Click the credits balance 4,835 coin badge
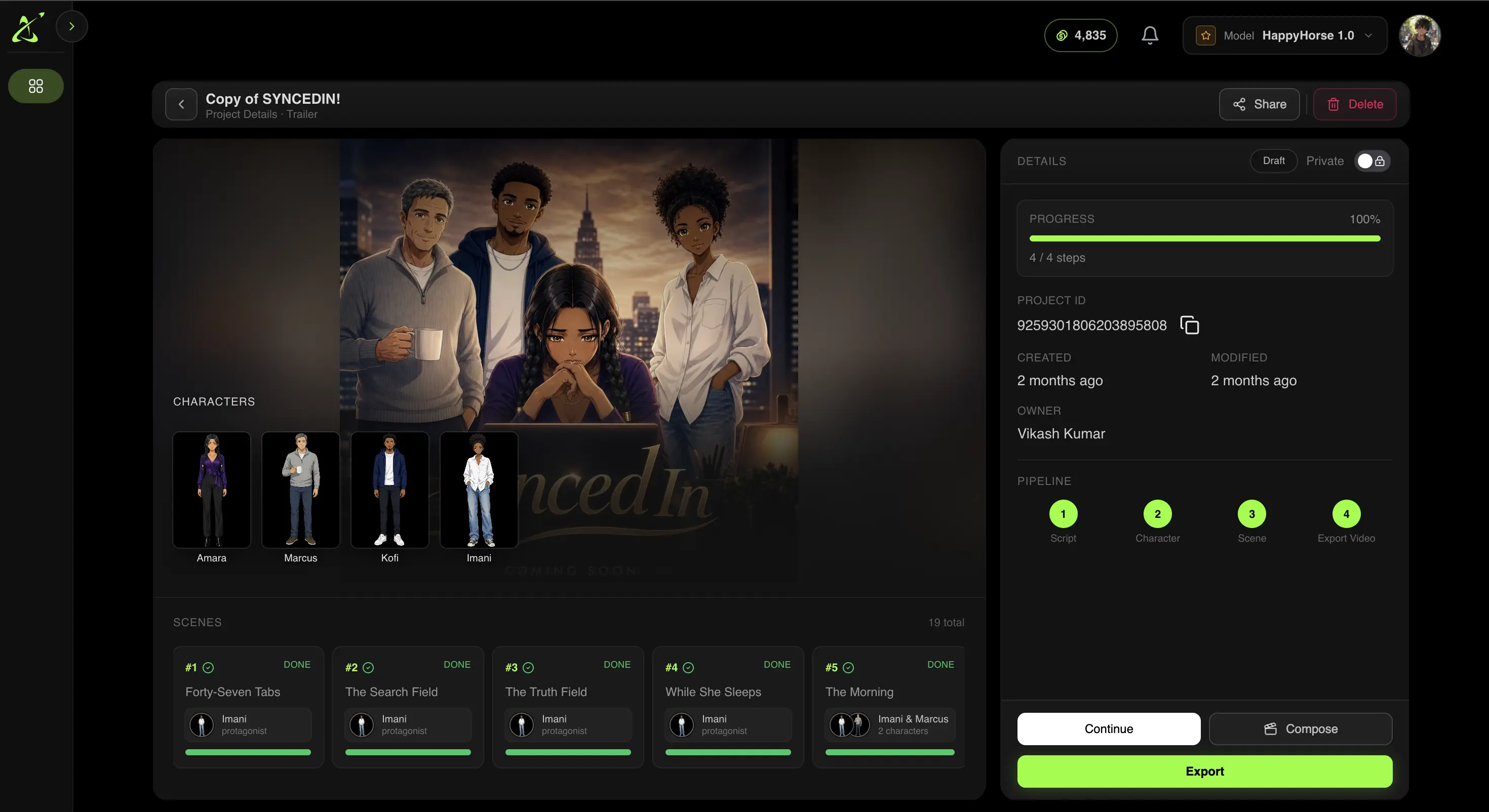This screenshot has width=1489, height=812. 1080,35
